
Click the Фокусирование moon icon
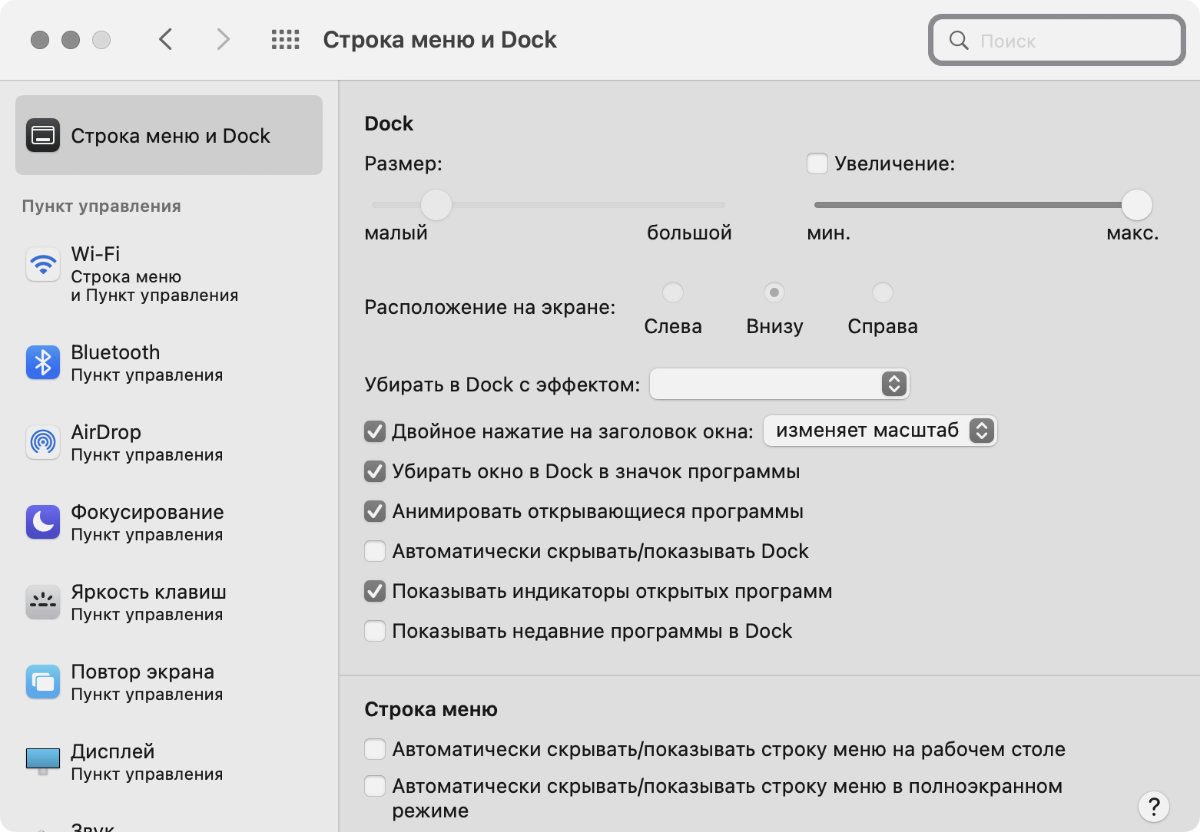[x=43, y=522]
